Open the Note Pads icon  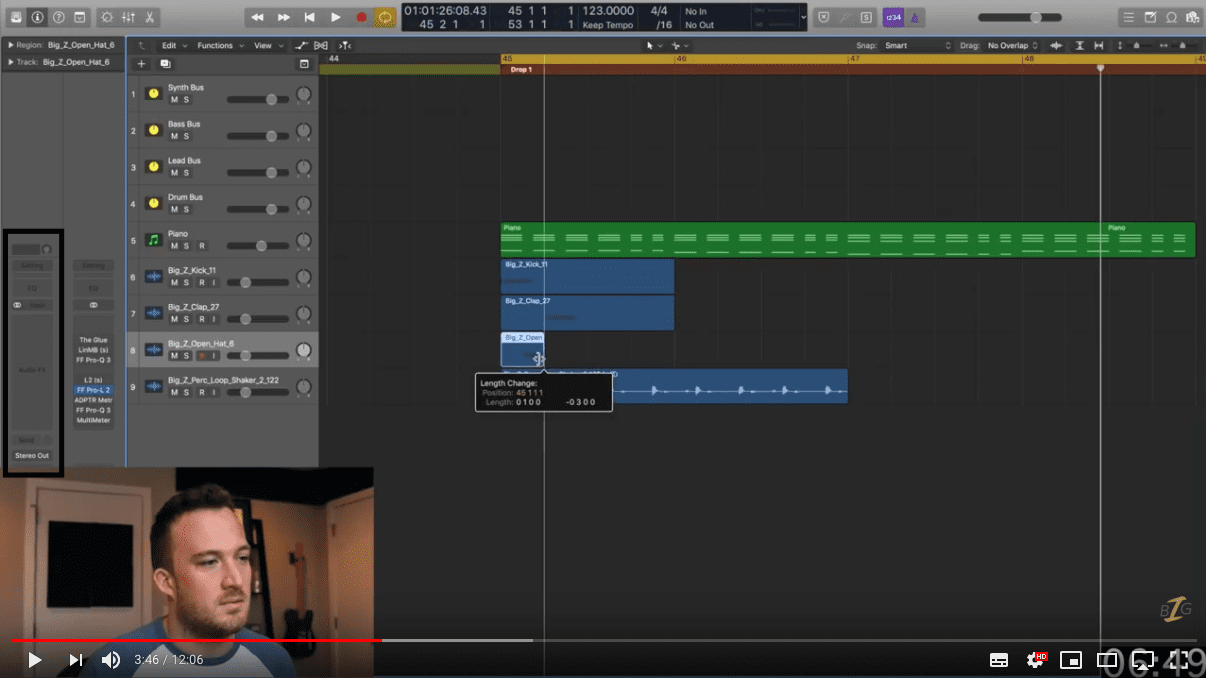pos(1150,17)
